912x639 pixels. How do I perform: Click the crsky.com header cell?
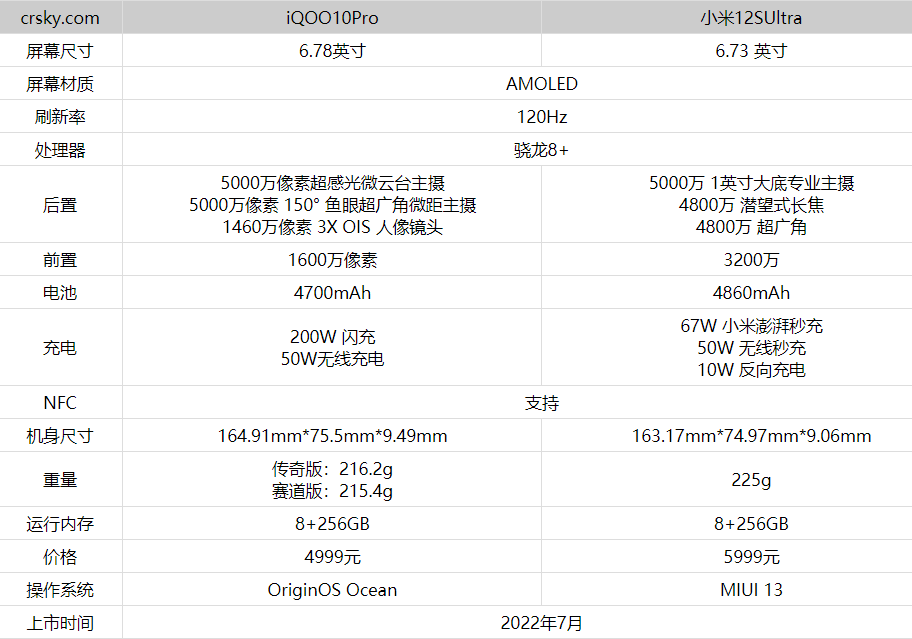point(60,18)
